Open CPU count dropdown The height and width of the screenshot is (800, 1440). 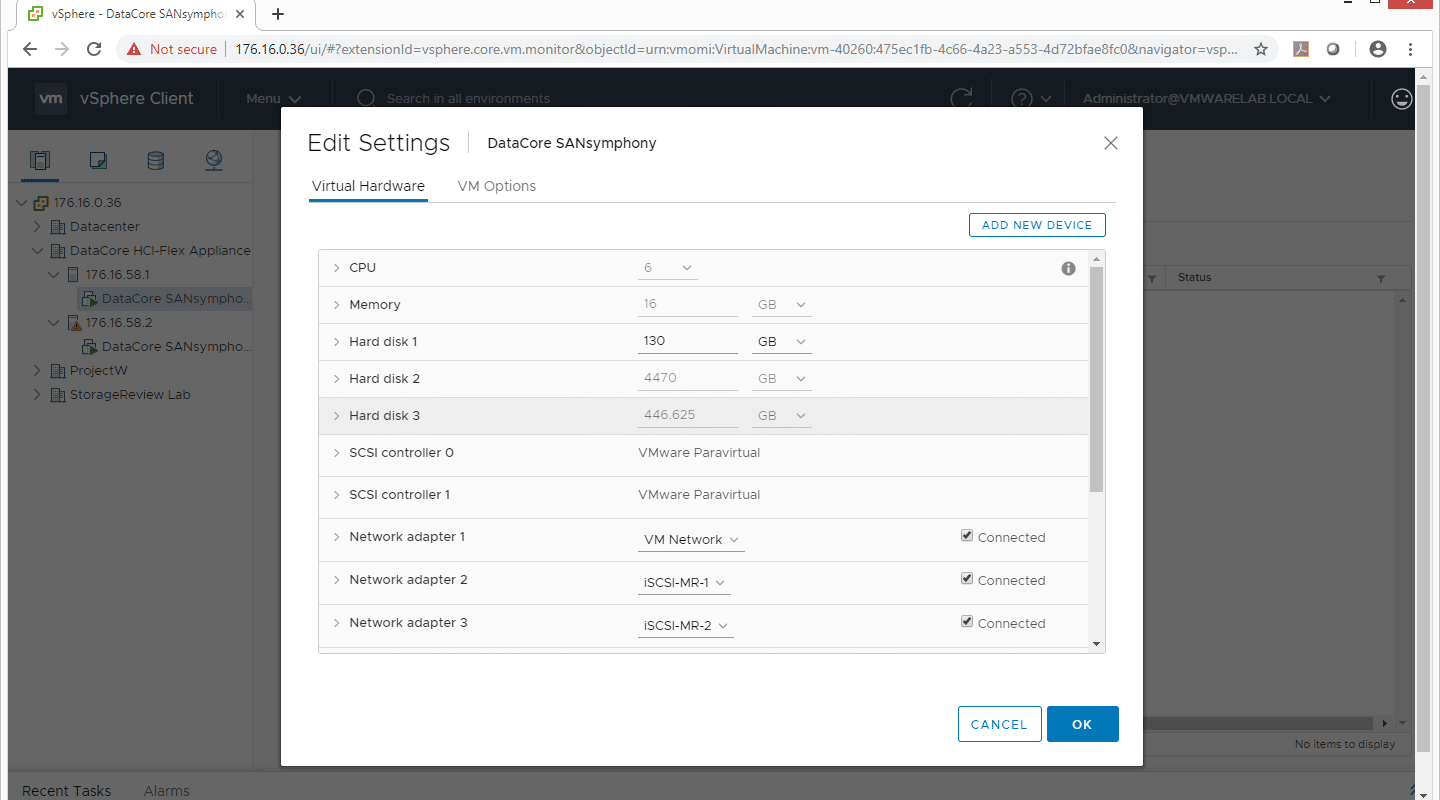(668, 268)
